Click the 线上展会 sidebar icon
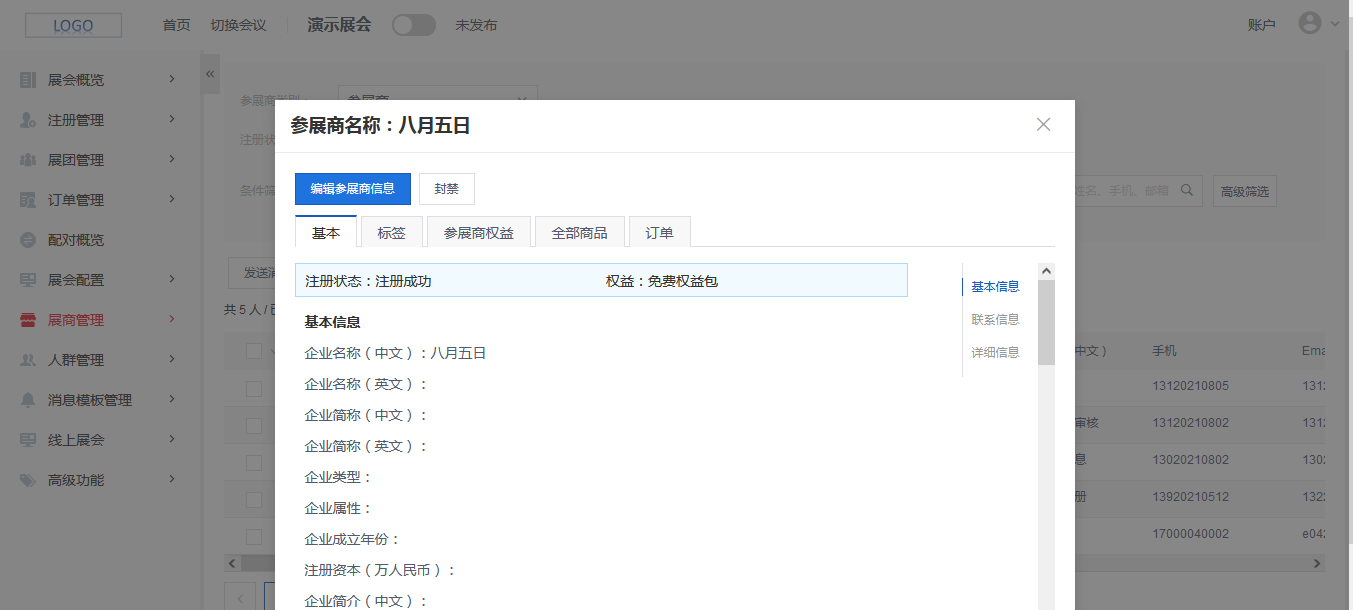This screenshot has height=610, width=1353. [x=28, y=440]
